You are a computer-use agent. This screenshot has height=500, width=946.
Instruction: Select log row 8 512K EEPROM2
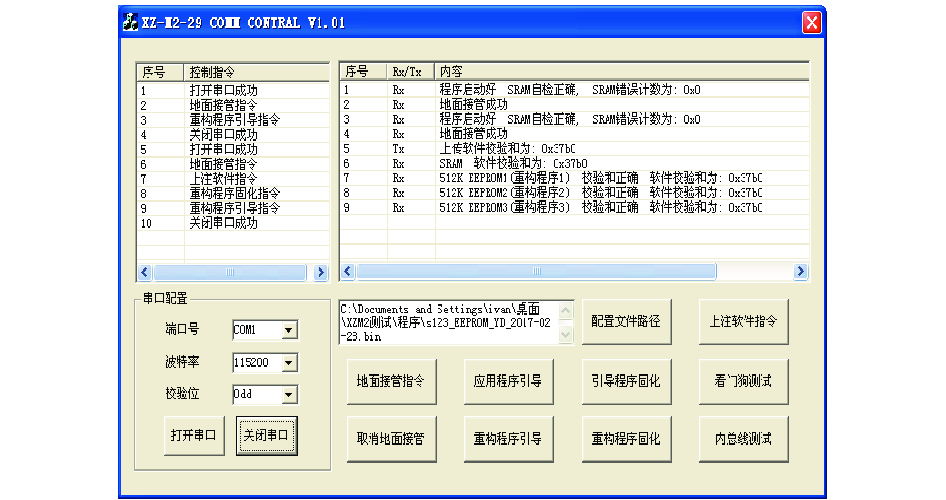(574, 193)
